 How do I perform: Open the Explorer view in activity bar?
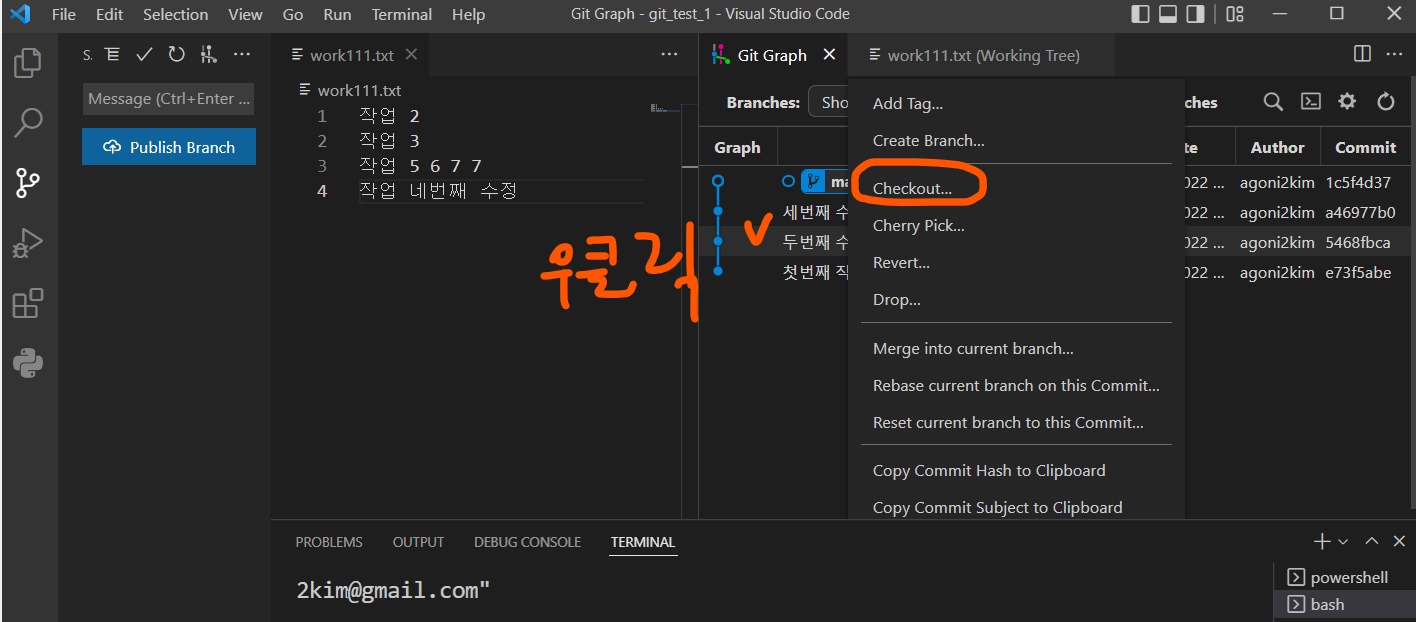pyautogui.click(x=28, y=62)
